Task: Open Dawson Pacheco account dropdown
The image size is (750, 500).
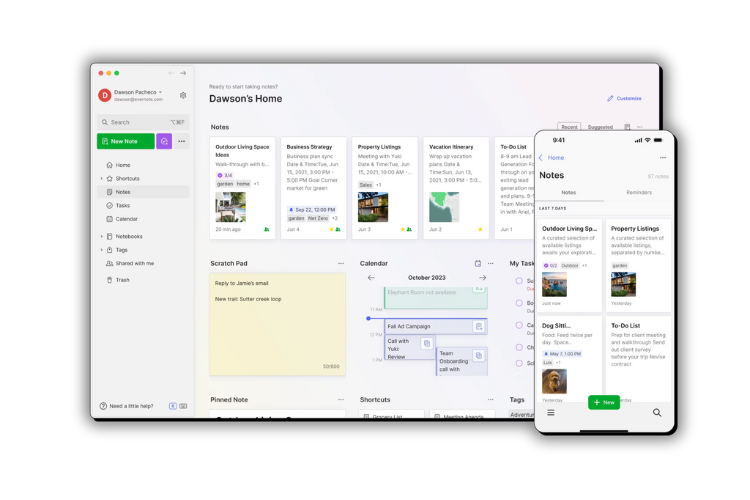Action: point(138,92)
